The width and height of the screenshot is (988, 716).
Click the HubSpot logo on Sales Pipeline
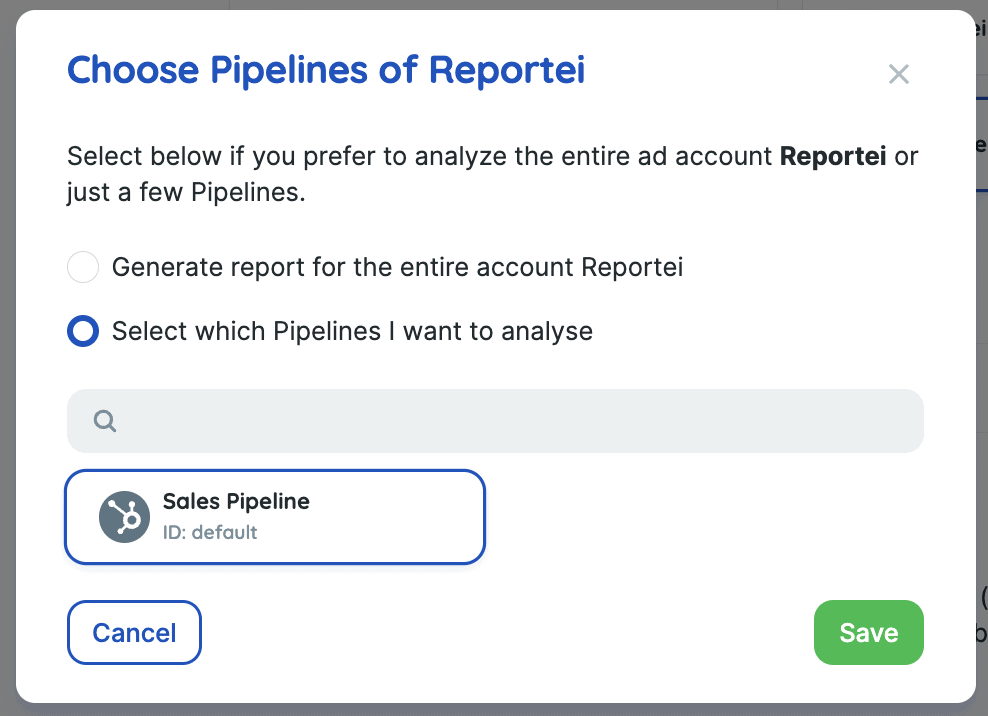click(124, 517)
